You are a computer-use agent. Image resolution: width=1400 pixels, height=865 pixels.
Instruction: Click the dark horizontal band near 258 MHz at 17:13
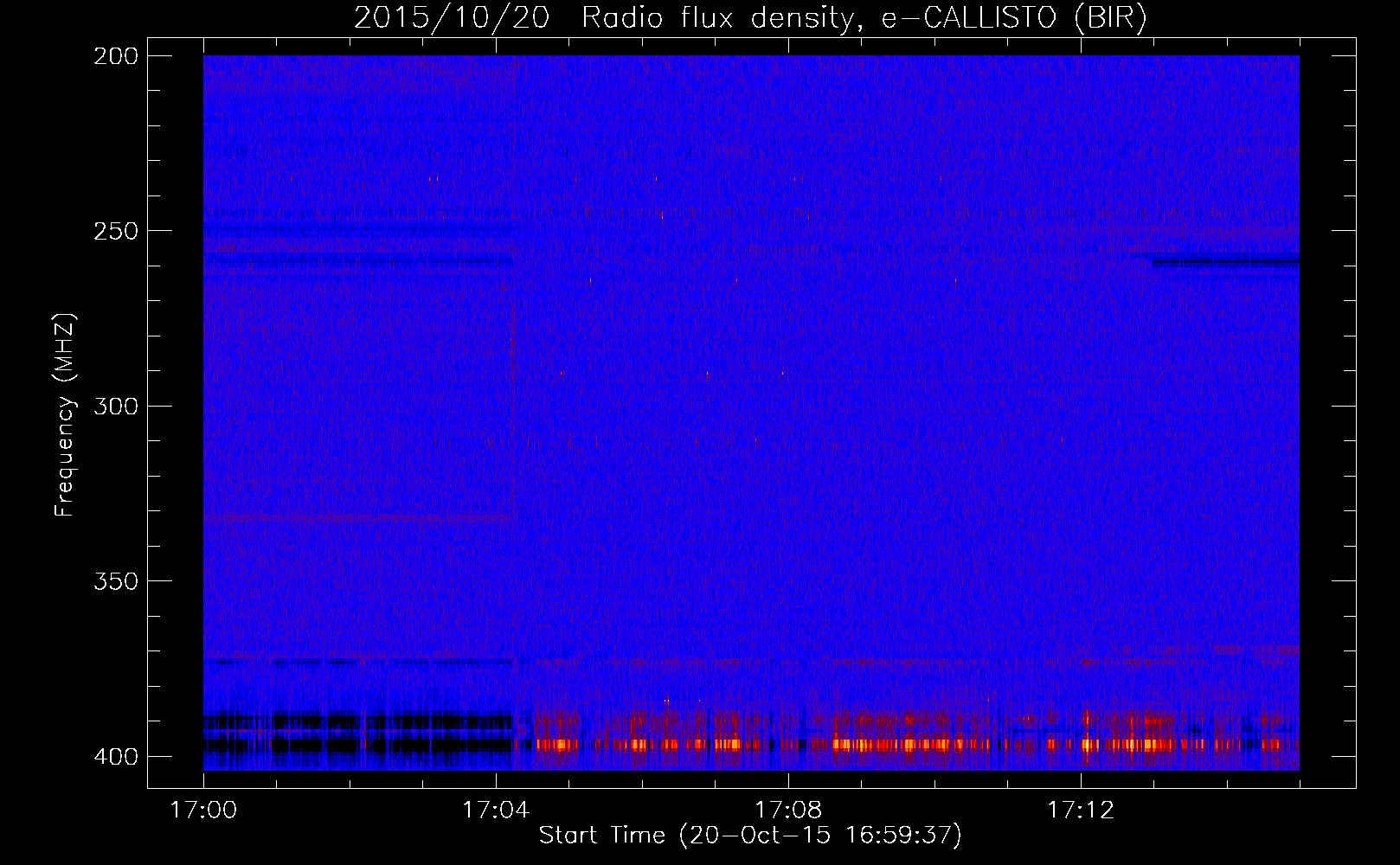[x=1225, y=262]
